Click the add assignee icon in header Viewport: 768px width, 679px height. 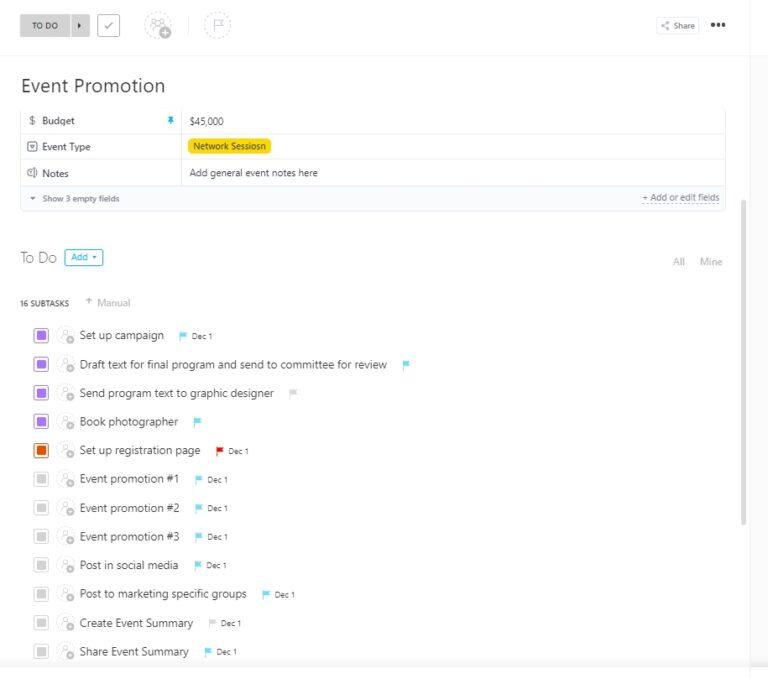(158, 26)
